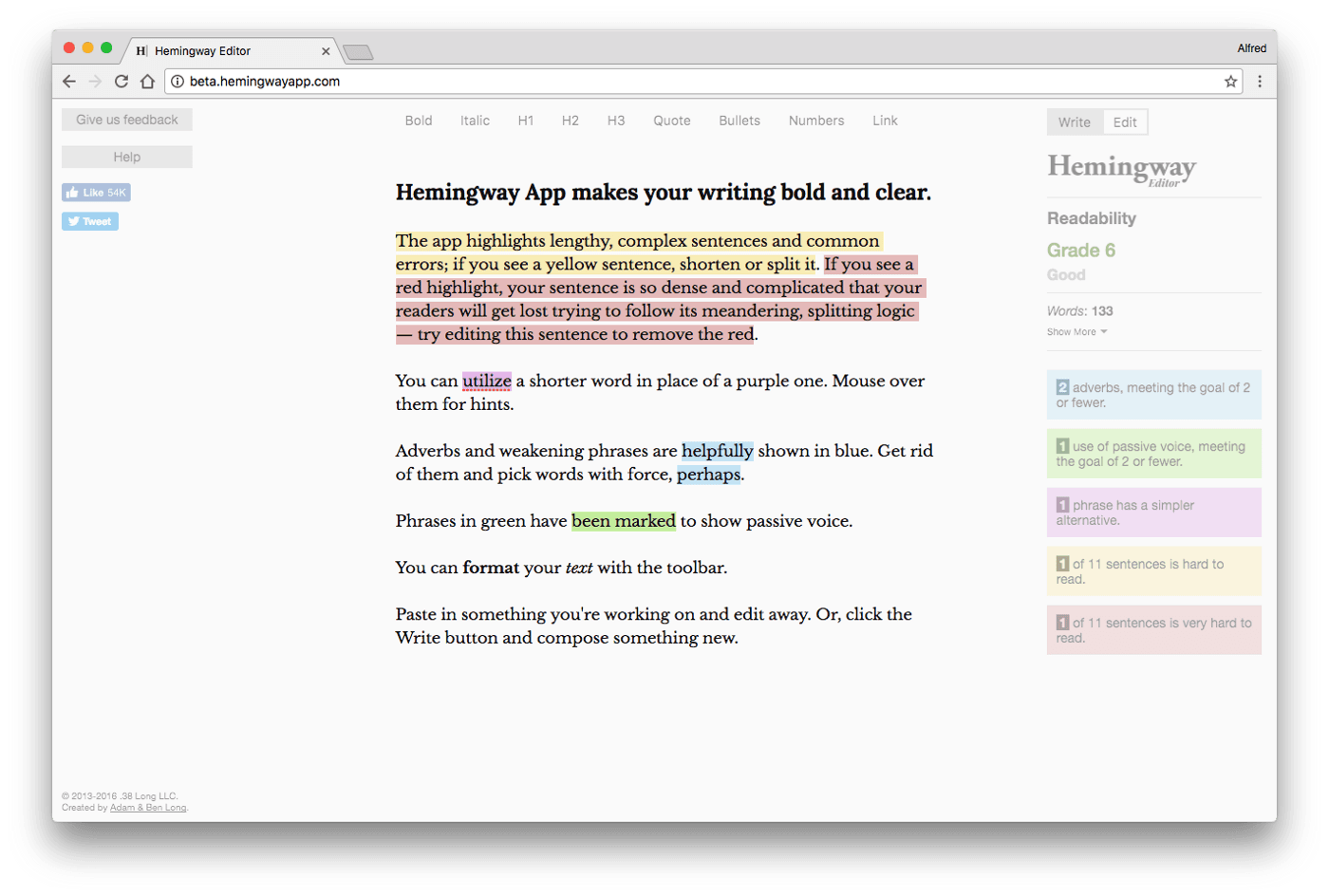Select the Hemingway Editor browser tab
This screenshot has height=896, width=1329.
(x=229, y=51)
